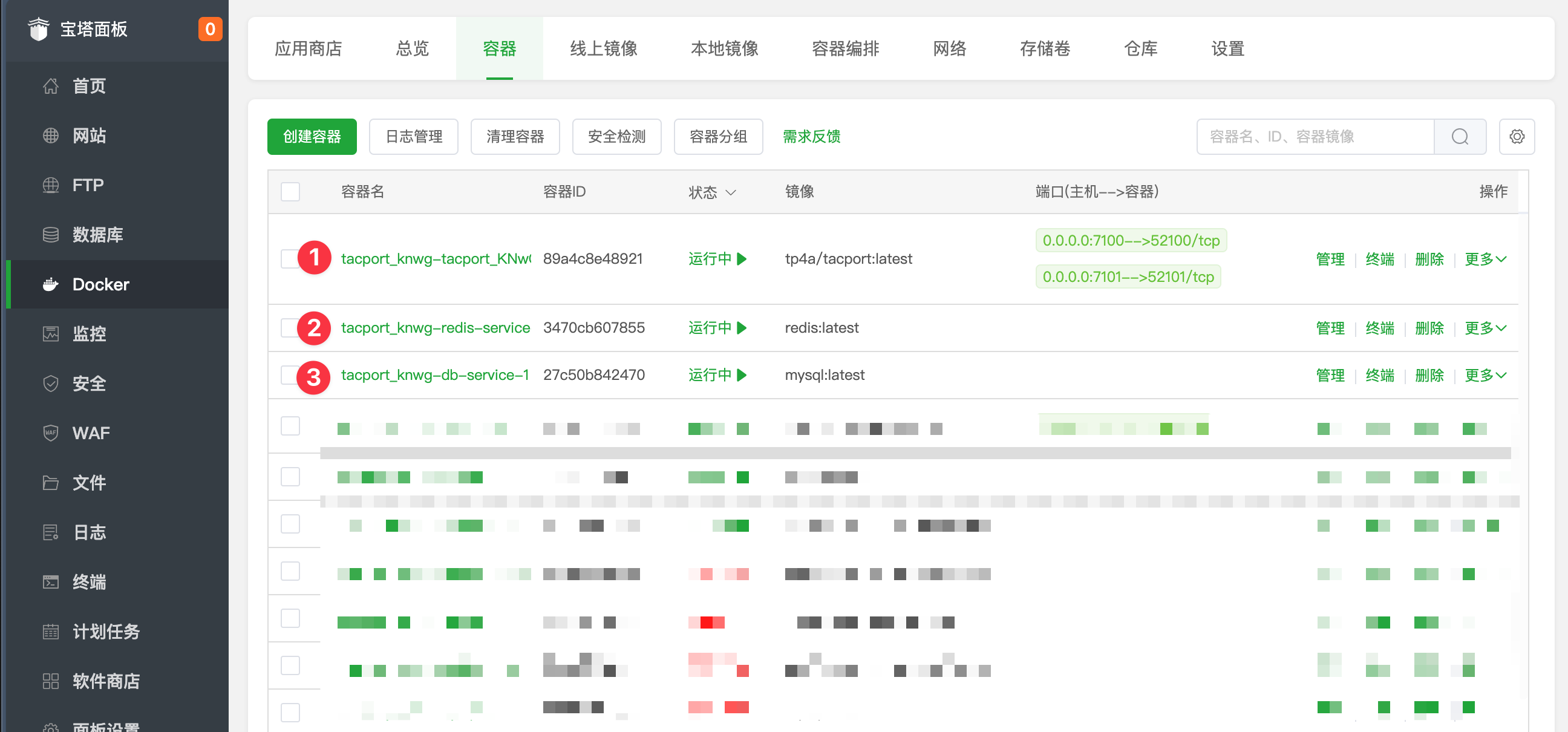Screen dimensions: 1568x732
Task: Open the 文件 folder icon in sidebar
Action: 51,483
